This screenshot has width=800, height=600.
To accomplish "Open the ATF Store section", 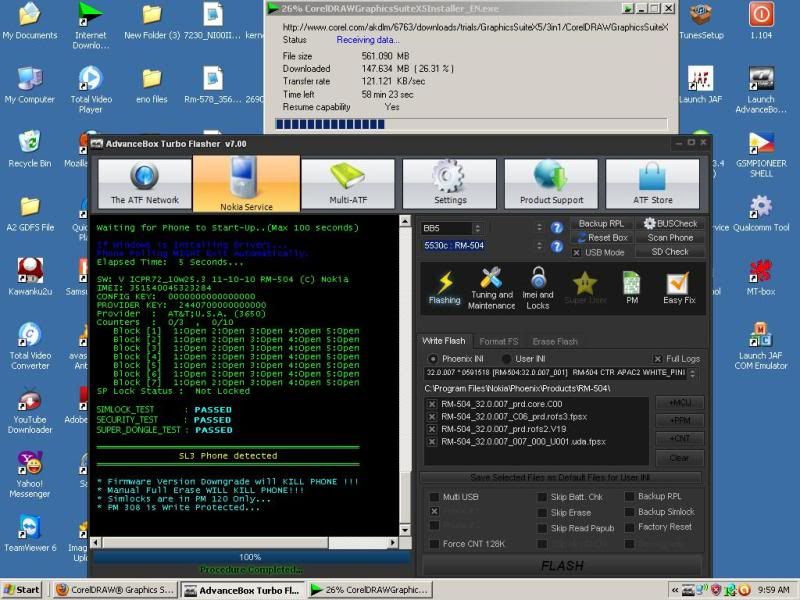I will tap(653, 183).
